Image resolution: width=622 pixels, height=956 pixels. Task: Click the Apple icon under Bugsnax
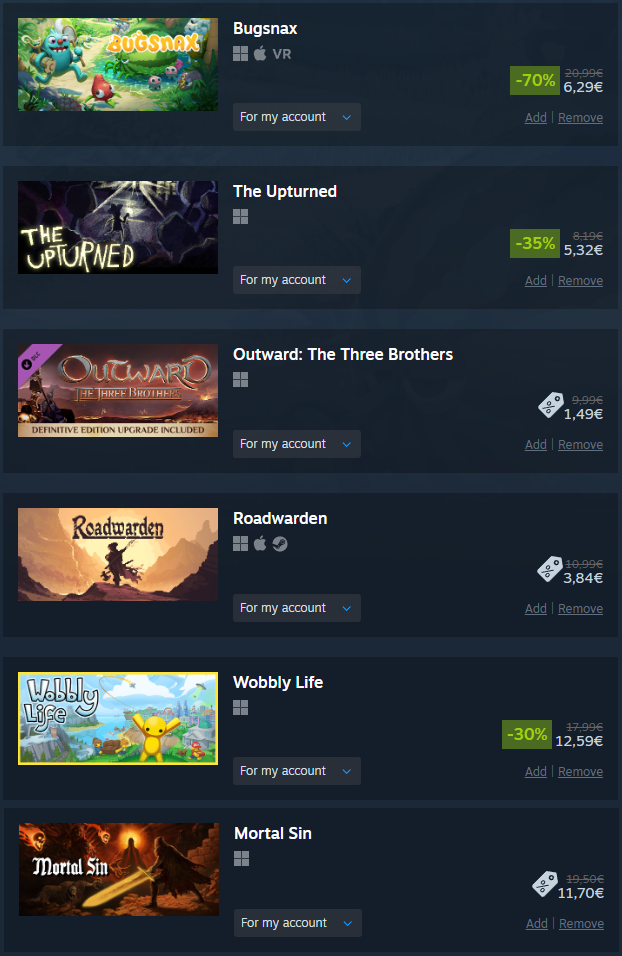pyautogui.click(x=260, y=54)
